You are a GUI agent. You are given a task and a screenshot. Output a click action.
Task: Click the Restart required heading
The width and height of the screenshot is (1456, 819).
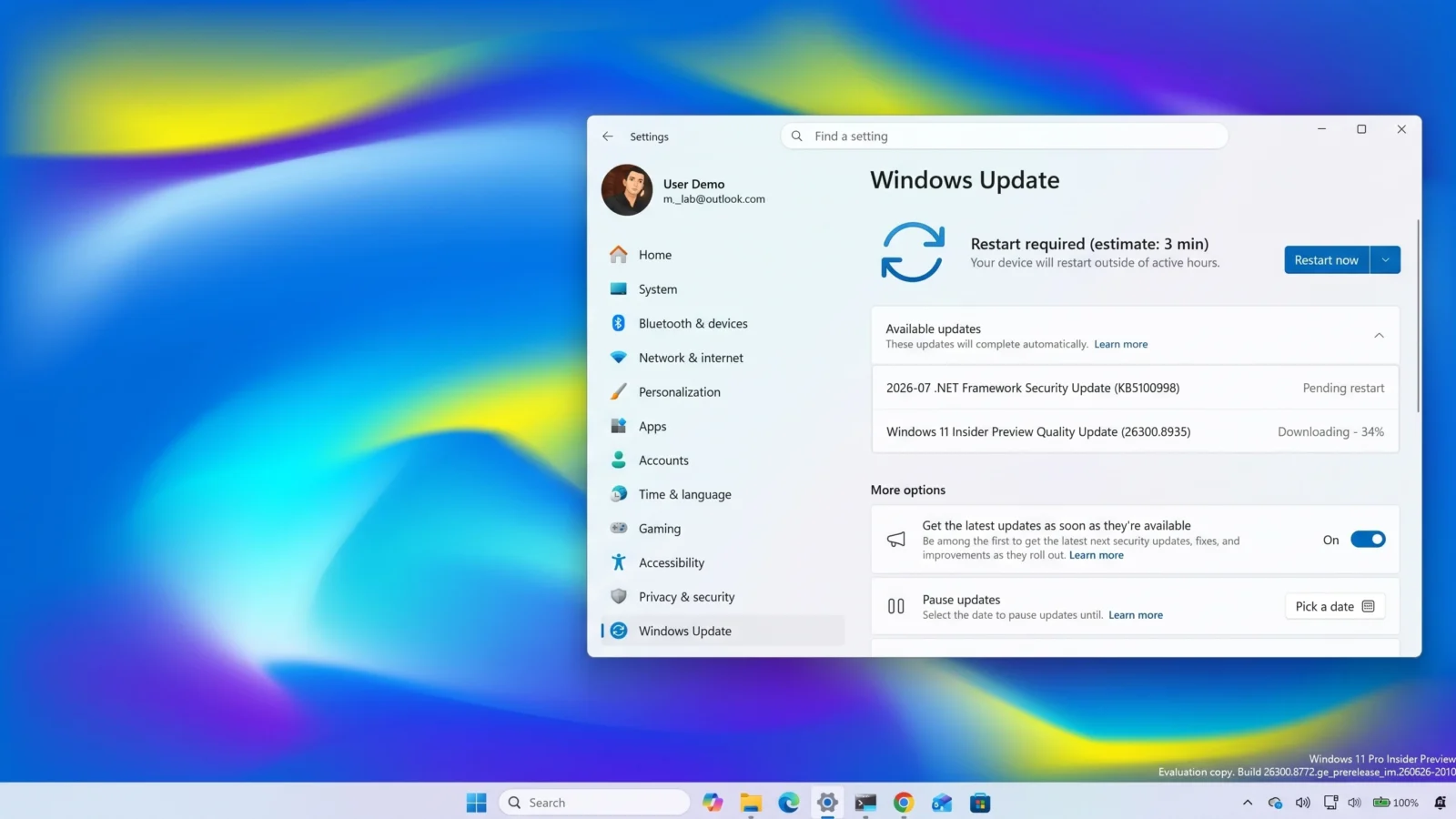(1089, 244)
